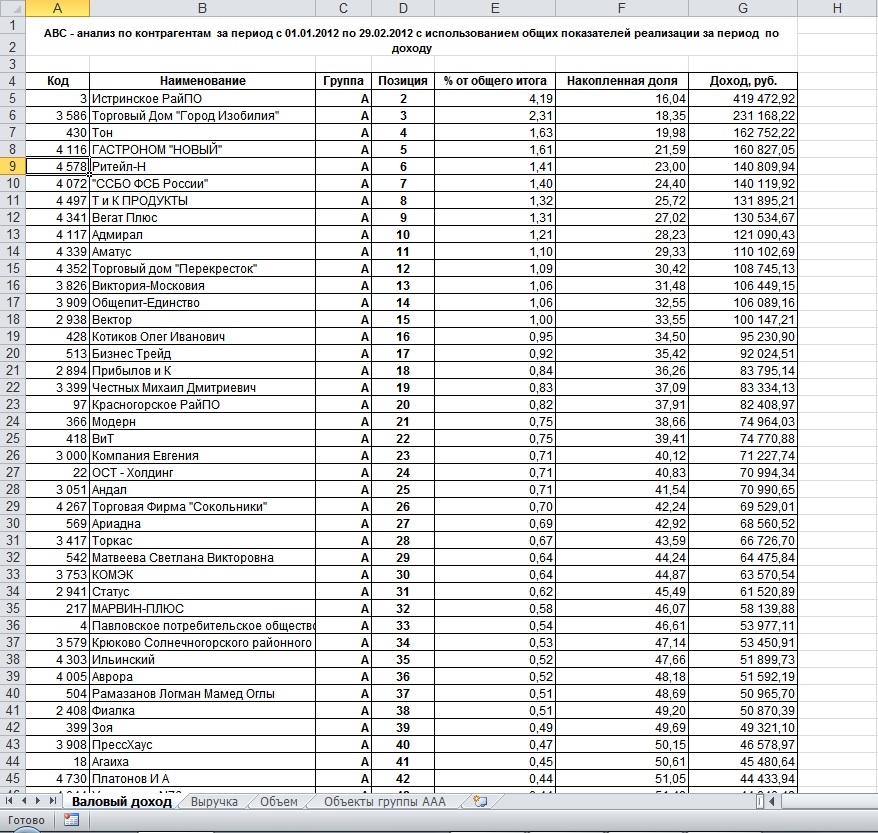Select the cell Рамазанов Логман Мамед Оглы

[x=202, y=693]
